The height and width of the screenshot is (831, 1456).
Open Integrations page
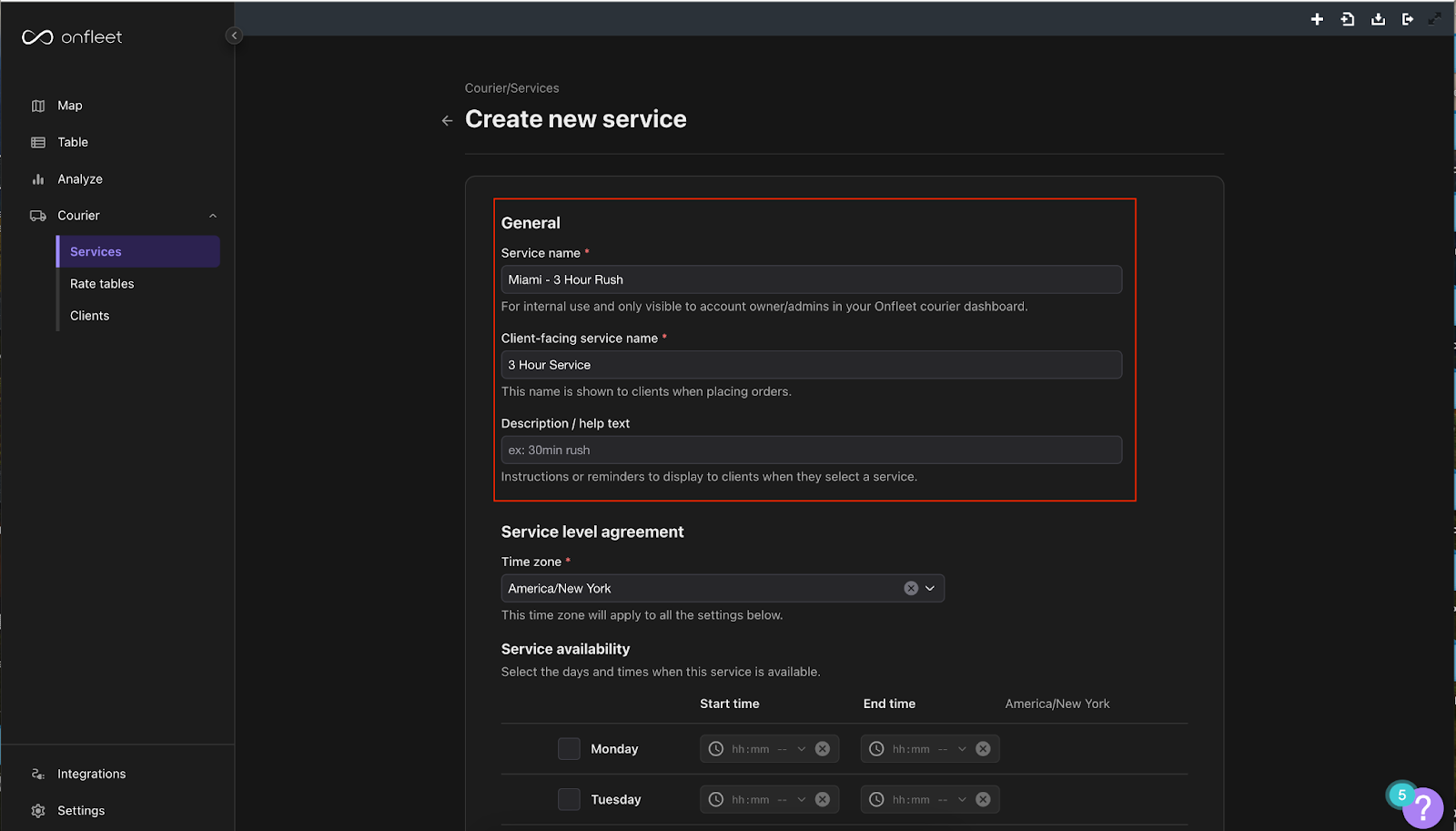92,774
